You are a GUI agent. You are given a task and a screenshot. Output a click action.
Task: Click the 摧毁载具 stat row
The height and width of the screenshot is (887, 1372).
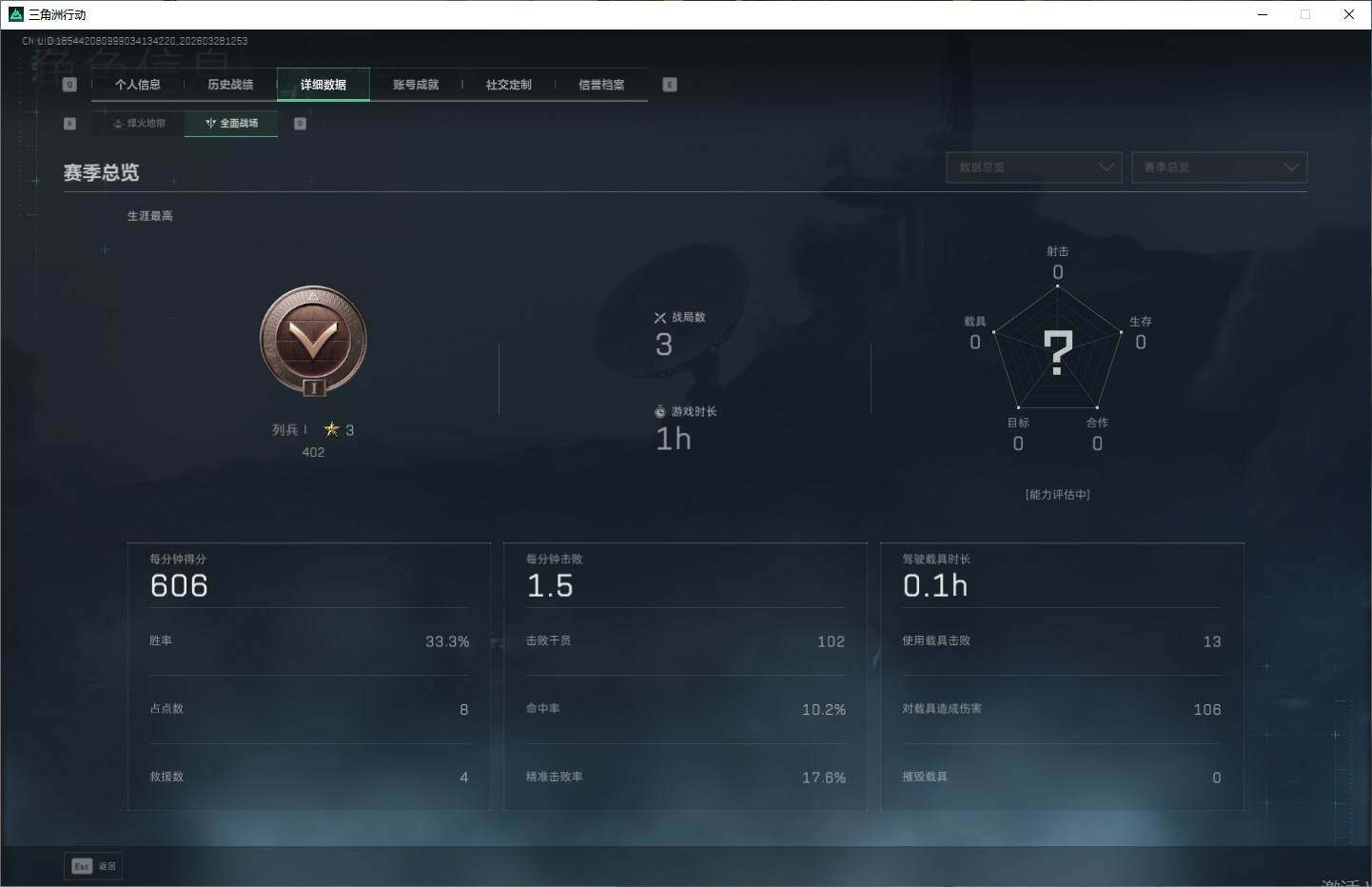(x=1062, y=778)
